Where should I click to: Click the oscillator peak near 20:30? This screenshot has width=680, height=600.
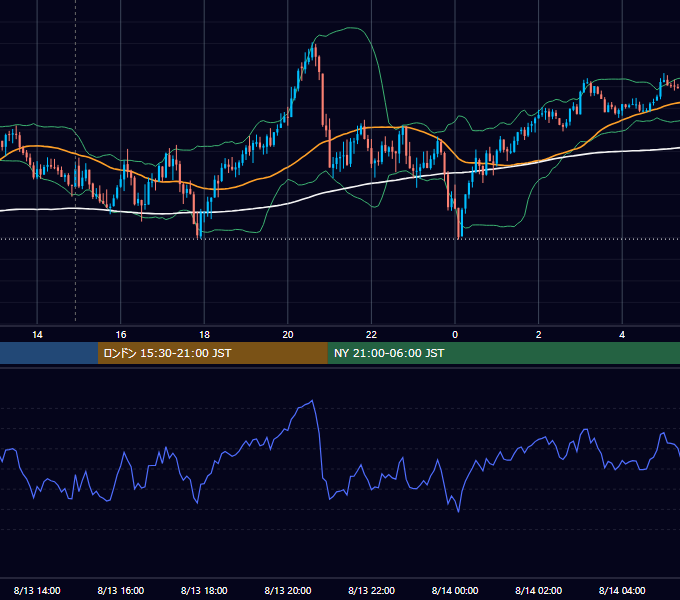tap(312, 401)
